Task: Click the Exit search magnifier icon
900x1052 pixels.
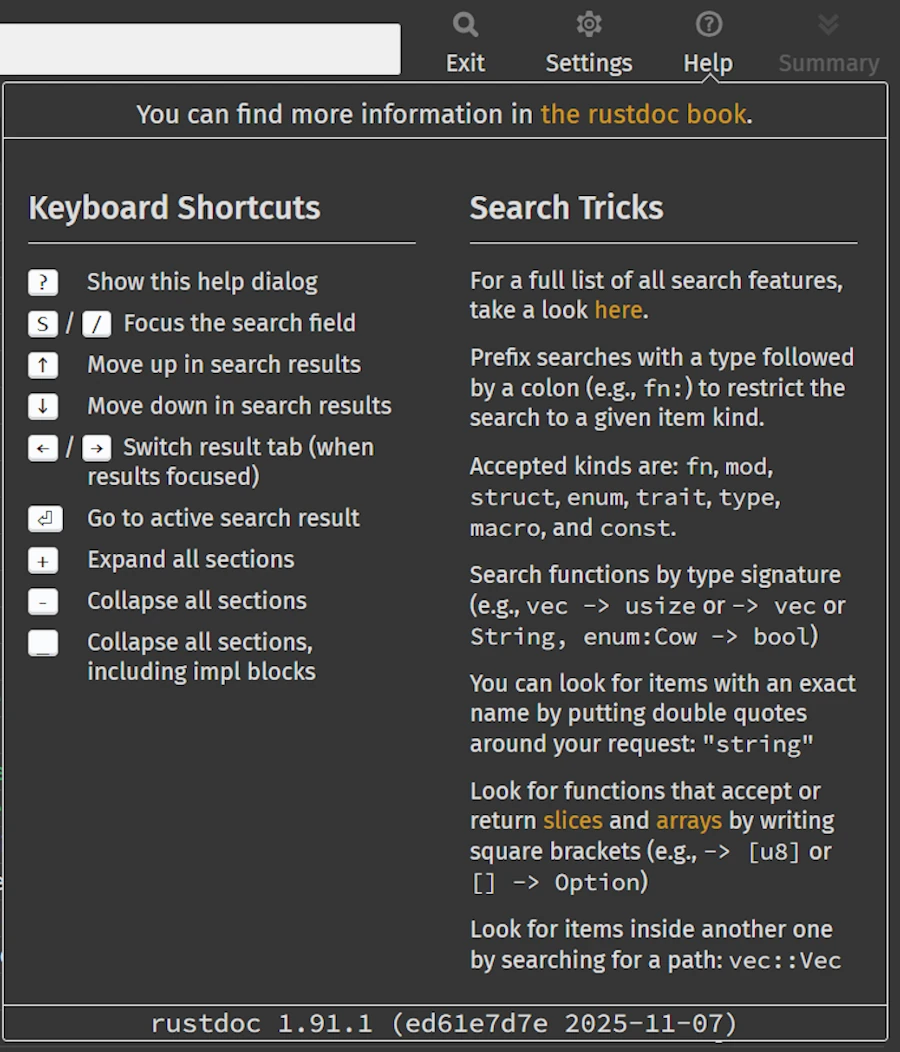Action: coord(465,25)
